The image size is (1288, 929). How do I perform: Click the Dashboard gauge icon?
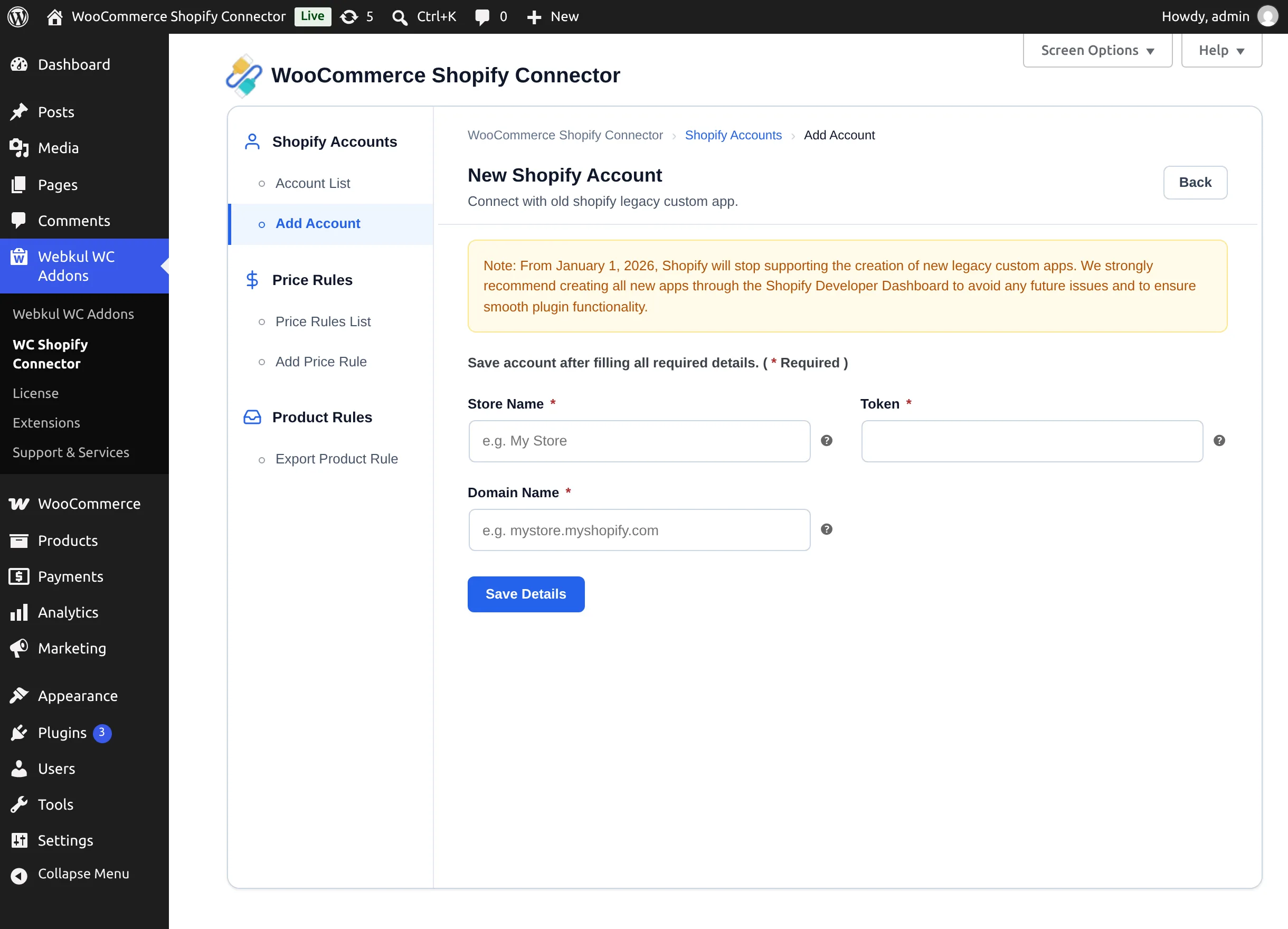click(x=19, y=65)
